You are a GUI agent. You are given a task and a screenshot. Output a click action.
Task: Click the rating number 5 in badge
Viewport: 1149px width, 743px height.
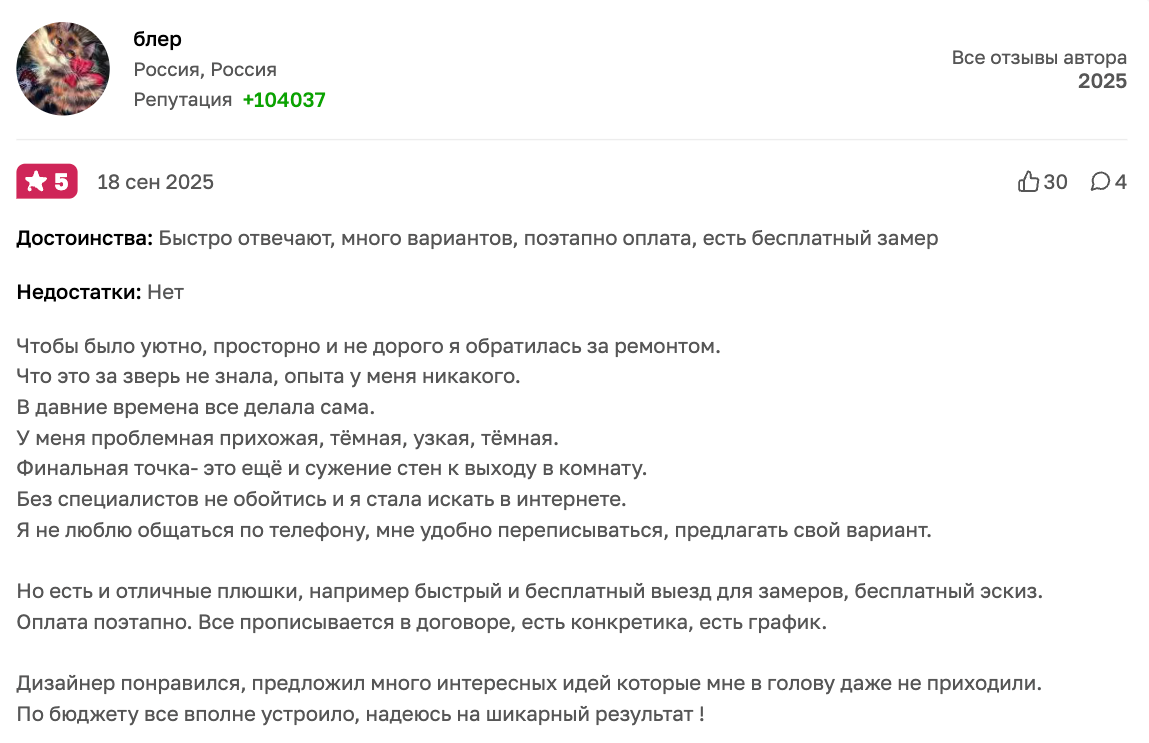[61, 182]
